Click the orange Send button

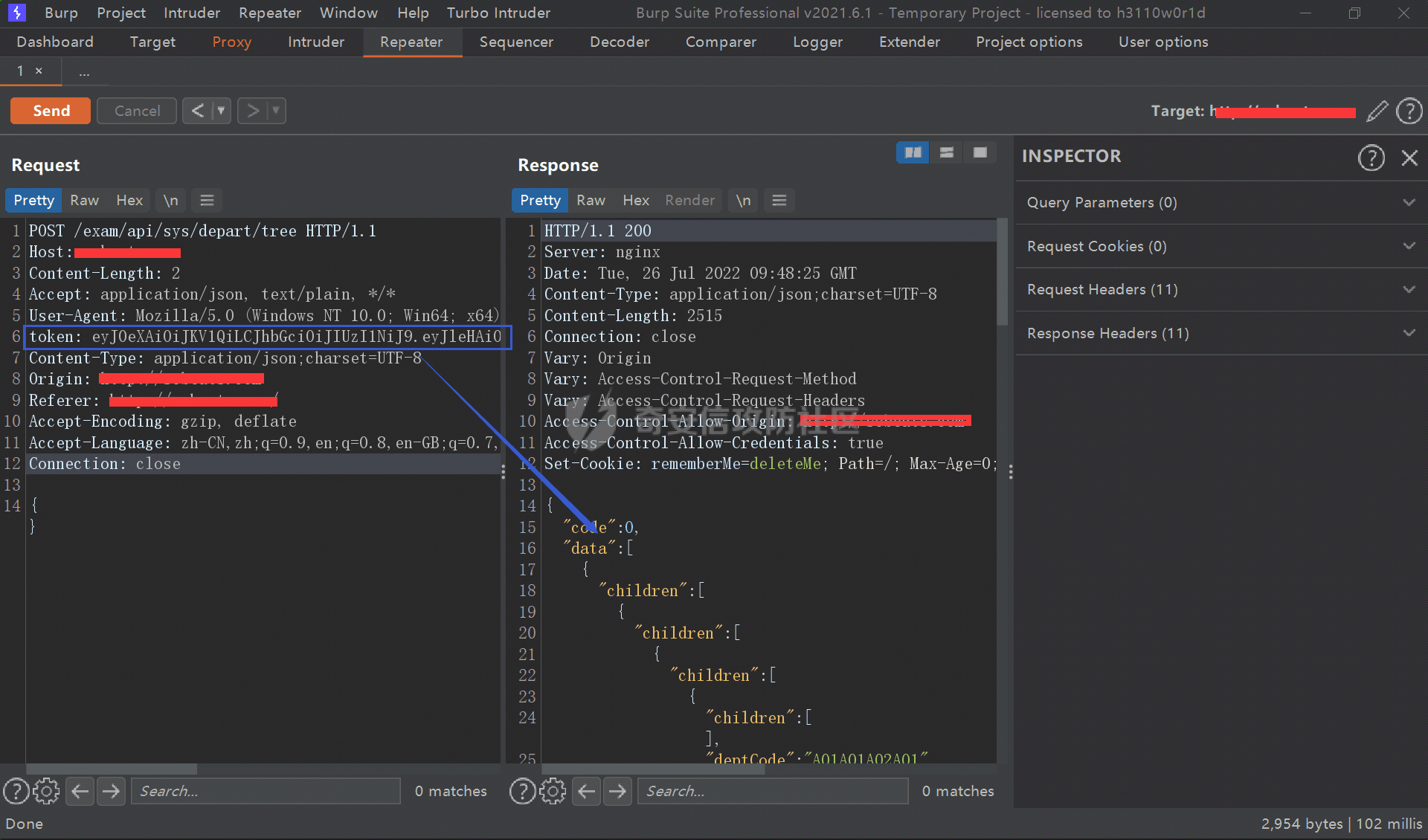tap(51, 111)
